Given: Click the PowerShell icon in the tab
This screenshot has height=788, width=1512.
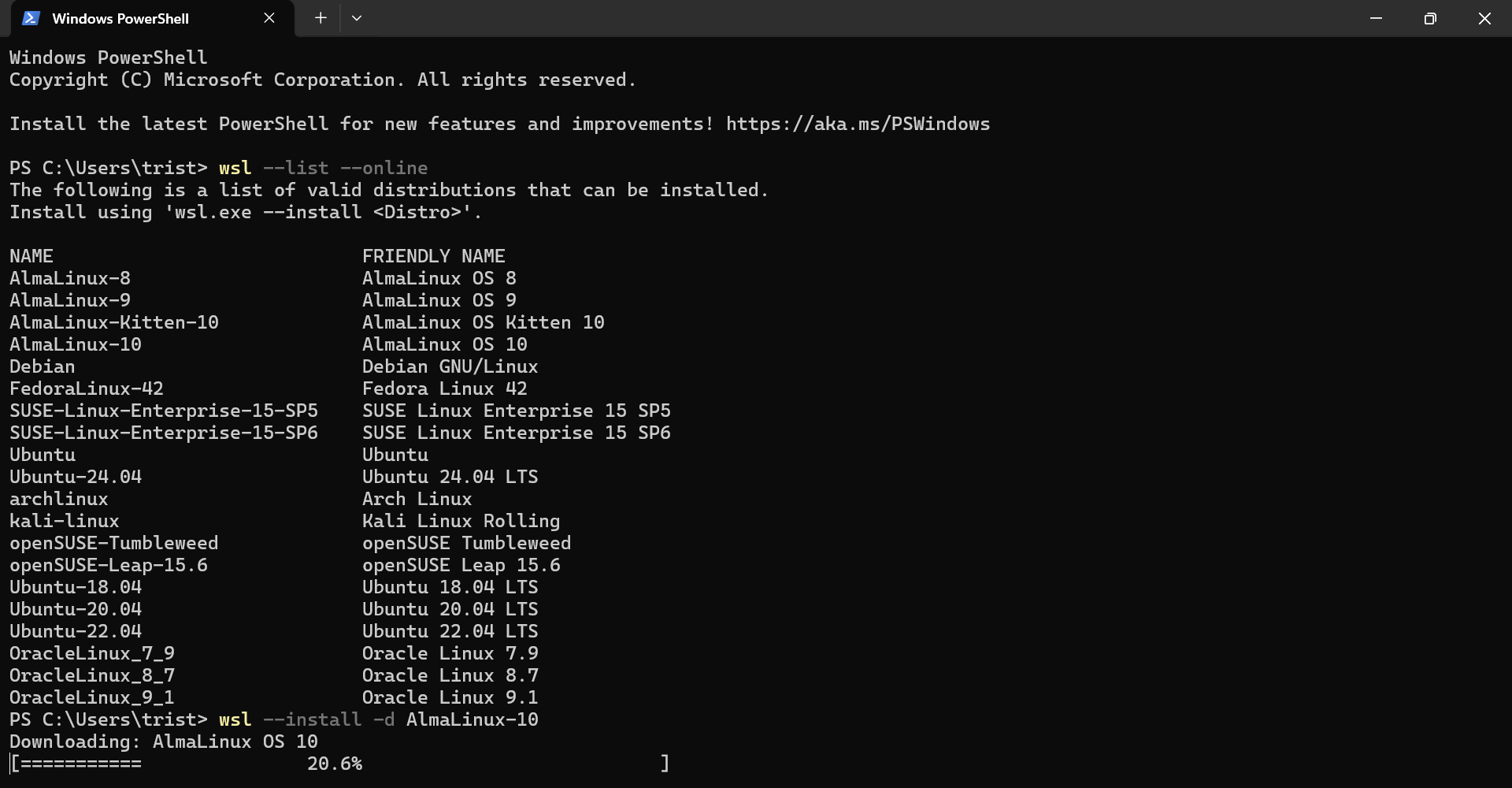Looking at the screenshot, I should [31, 18].
